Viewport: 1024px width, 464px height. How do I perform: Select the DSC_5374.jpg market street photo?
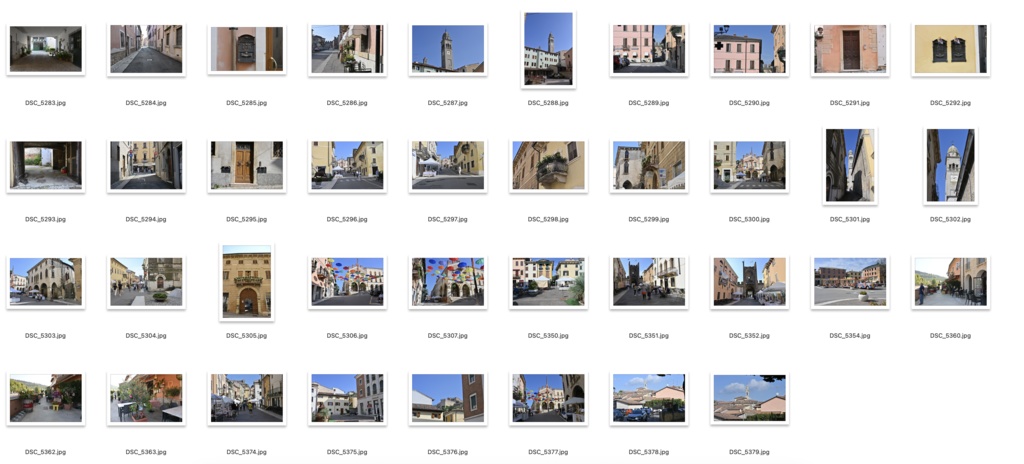247,398
